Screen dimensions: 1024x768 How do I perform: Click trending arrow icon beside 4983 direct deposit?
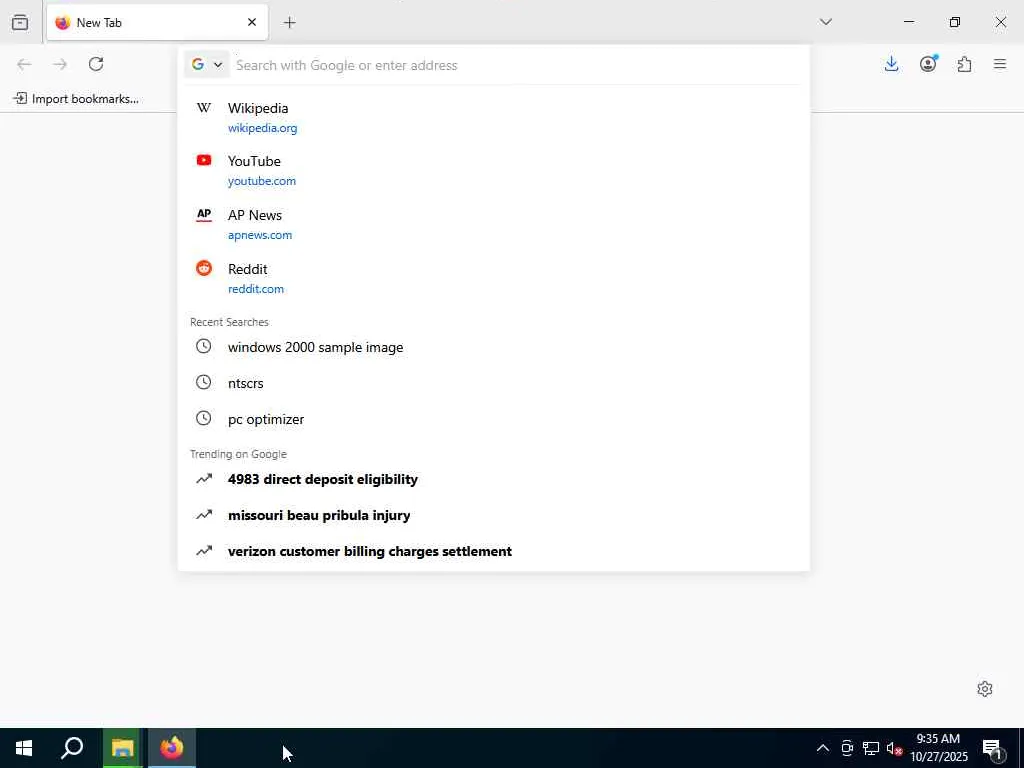click(x=204, y=479)
